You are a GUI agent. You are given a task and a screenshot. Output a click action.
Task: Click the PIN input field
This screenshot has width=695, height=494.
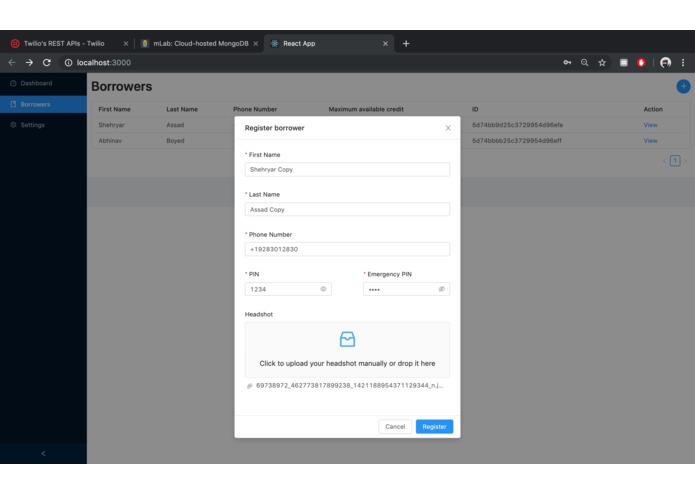tap(288, 289)
